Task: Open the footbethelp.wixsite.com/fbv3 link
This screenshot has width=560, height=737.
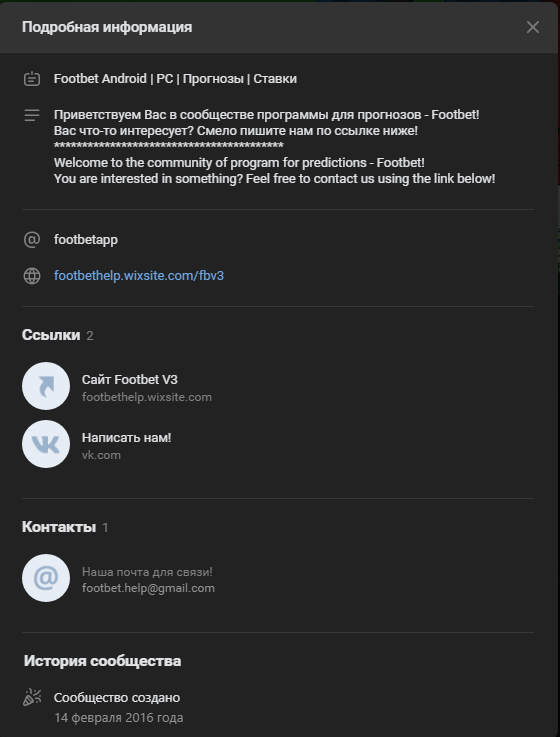Action: (x=139, y=275)
